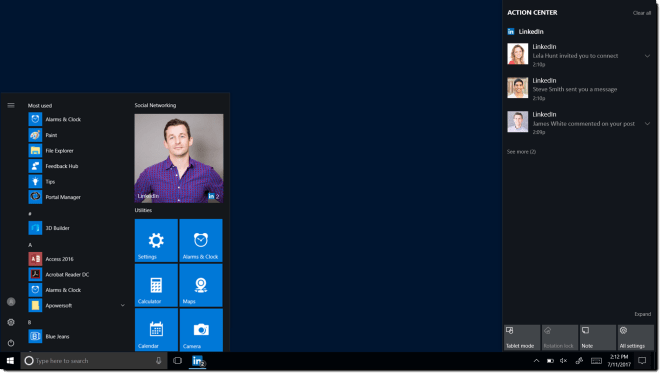The height and width of the screenshot is (379, 665).
Task: Click the letter A section header
Action: coord(30,246)
